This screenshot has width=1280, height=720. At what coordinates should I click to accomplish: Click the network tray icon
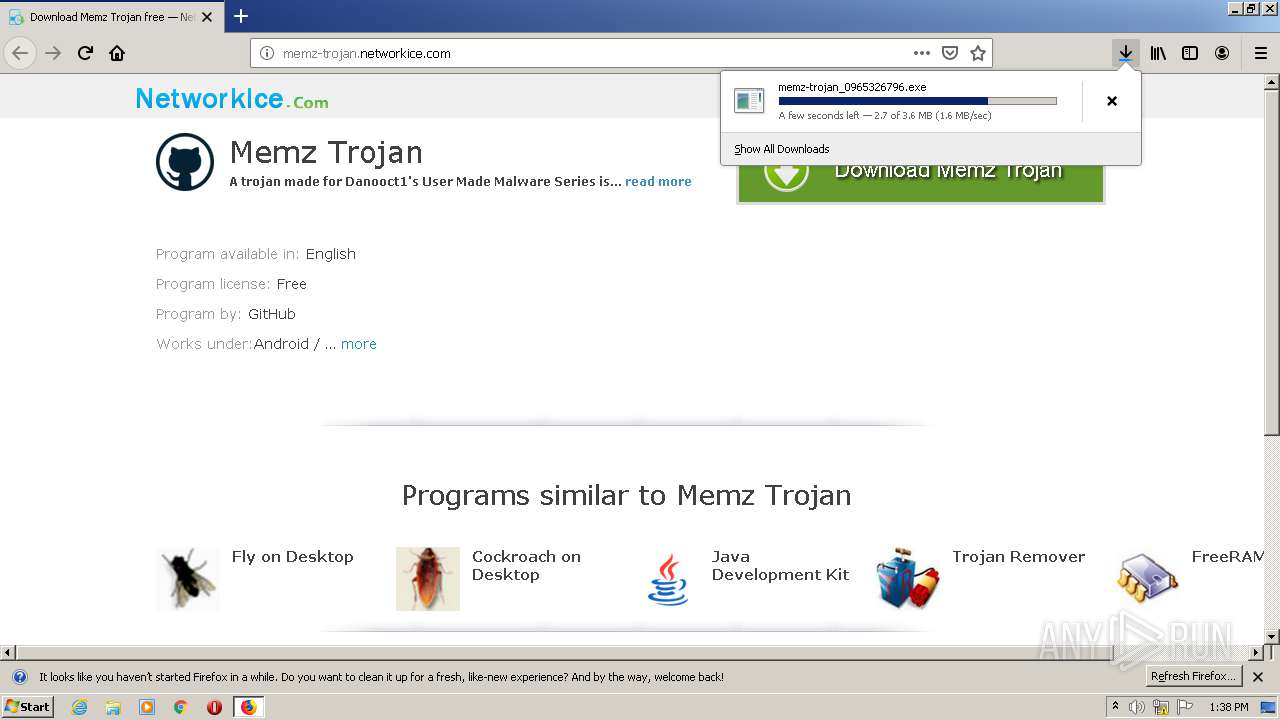pyautogui.click(x=1161, y=707)
